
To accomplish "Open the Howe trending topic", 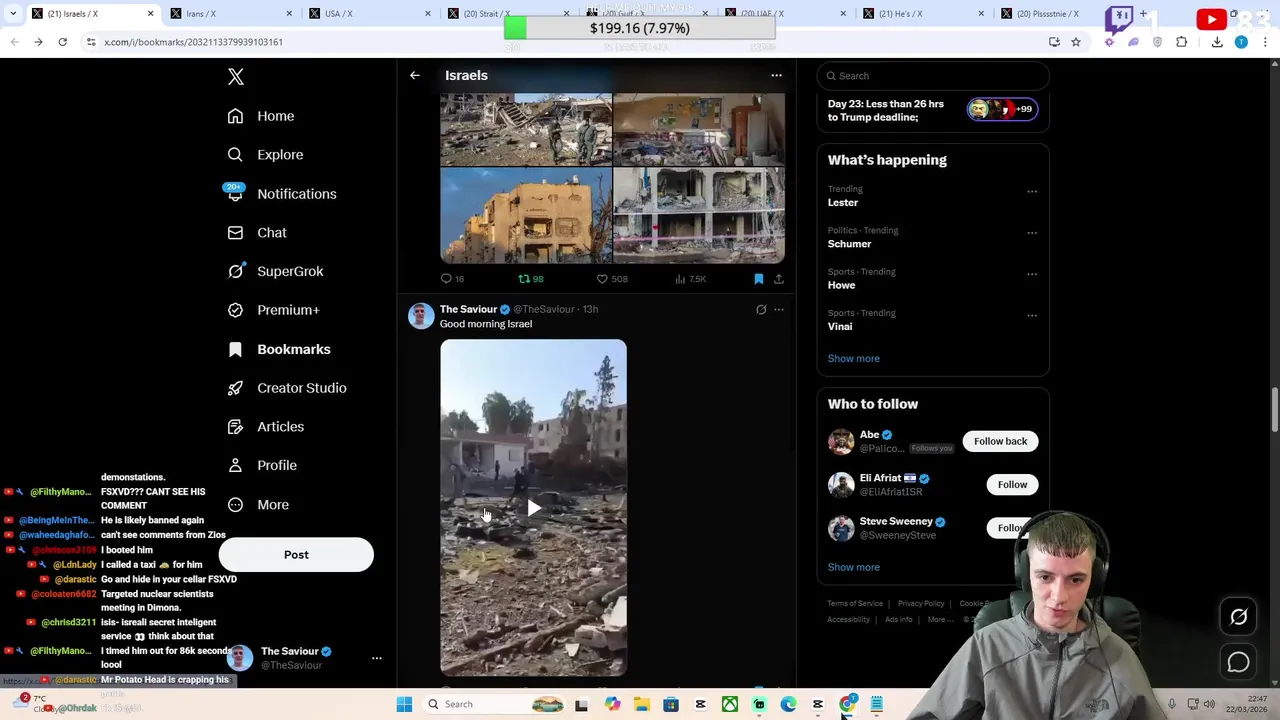I will [841, 285].
